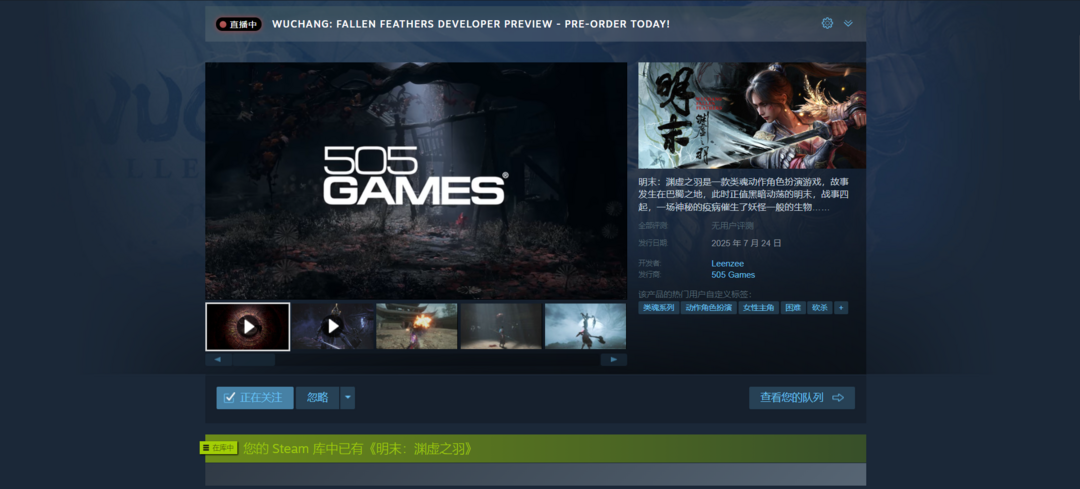Image resolution: width=1080 pixels, height=489 pixels.
Task: Select the fire explosion screenshot thumbnail
Action: (417, 326)
